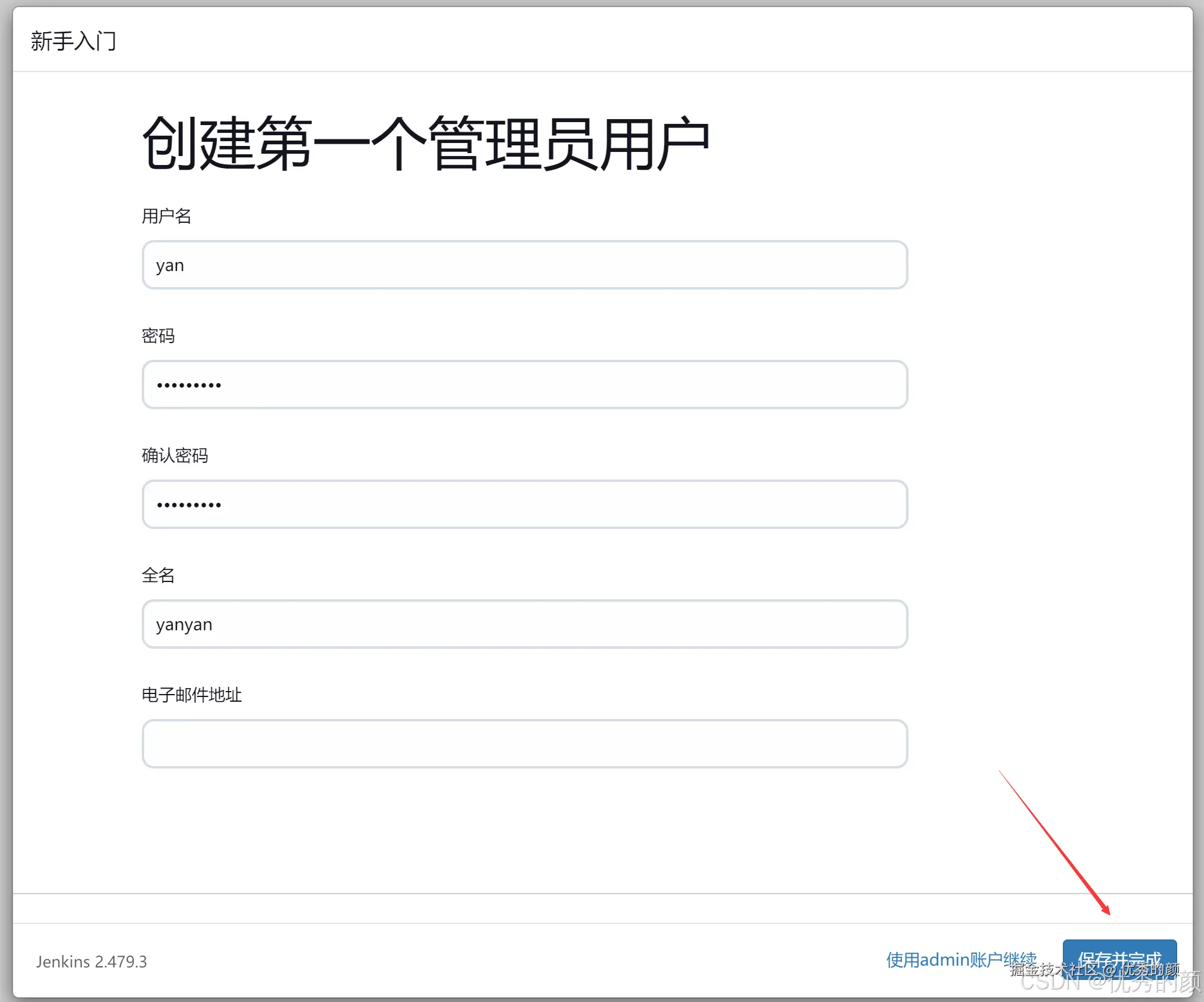Click the empty 电子邮件地址 field
The image size is (1204, 1002).
click(524, 743)
